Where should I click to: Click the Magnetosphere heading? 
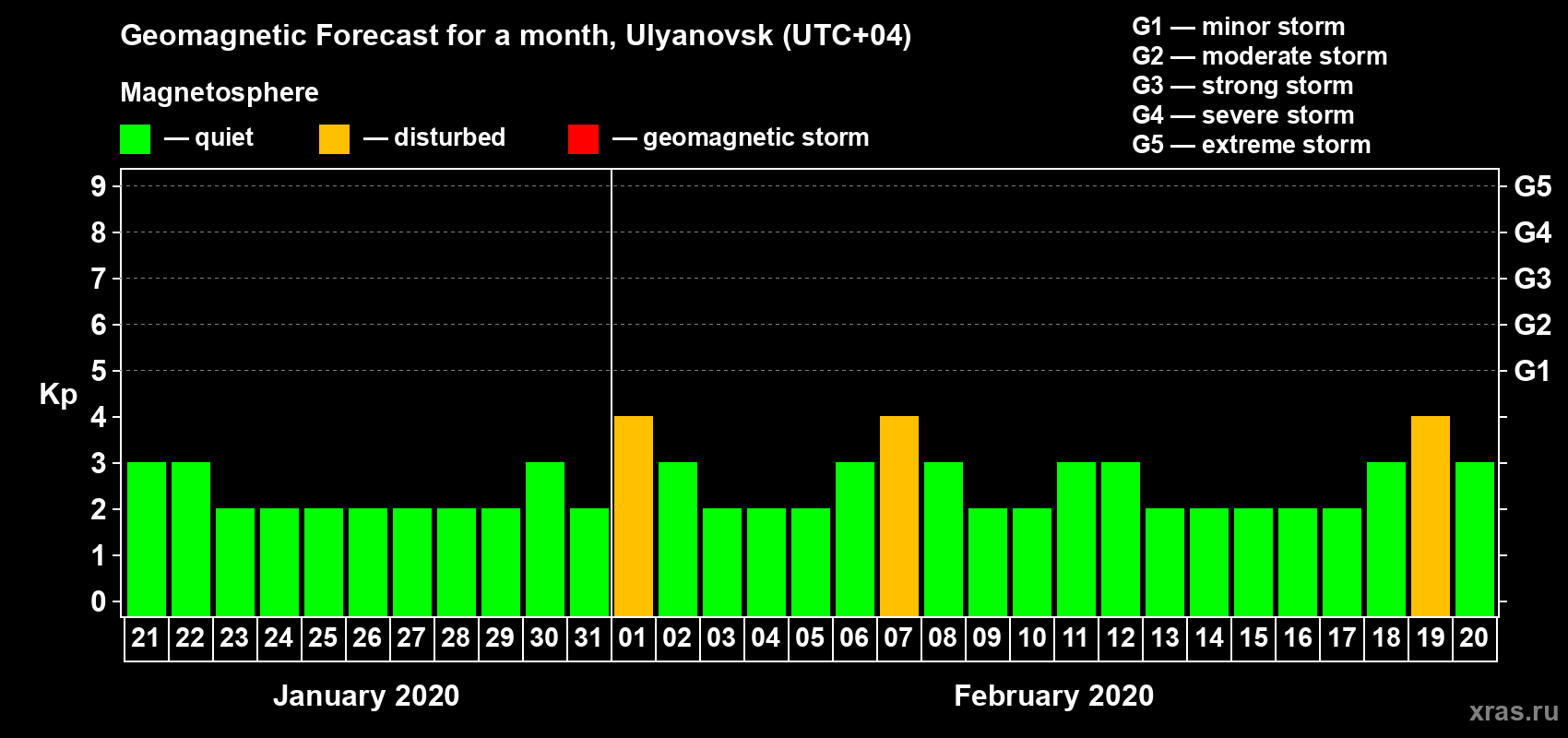pos(220,92)
